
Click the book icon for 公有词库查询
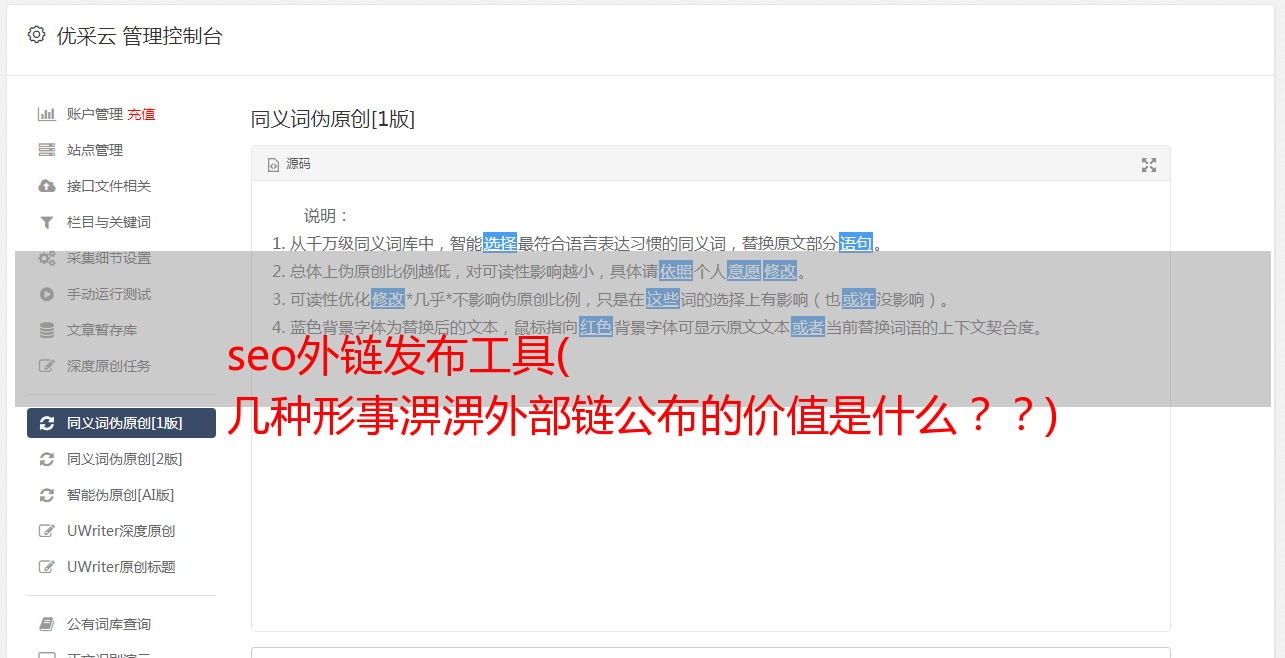pos(46,624)
